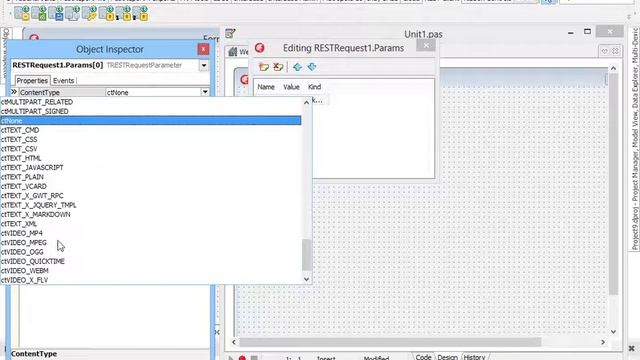Choose ctVIDEO_OGG content type
Viewport: 640px width, 360px height.
pos(151,252)
